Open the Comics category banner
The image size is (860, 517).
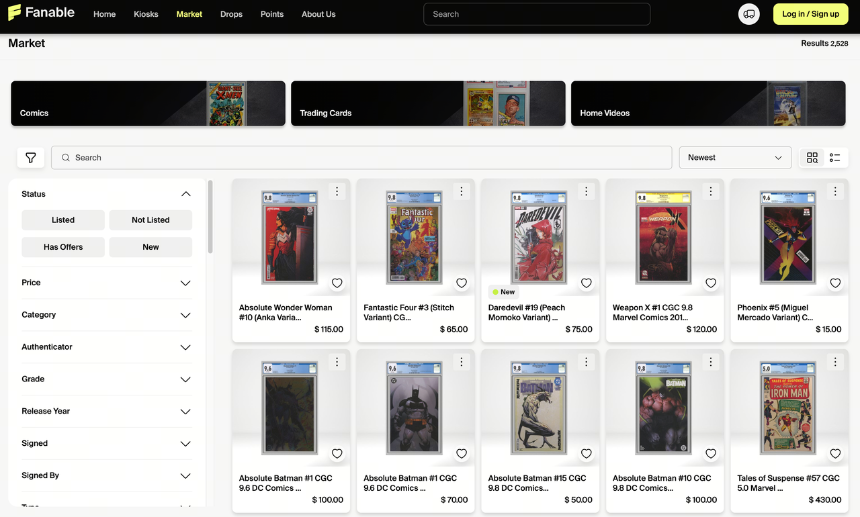pos(148,104)
